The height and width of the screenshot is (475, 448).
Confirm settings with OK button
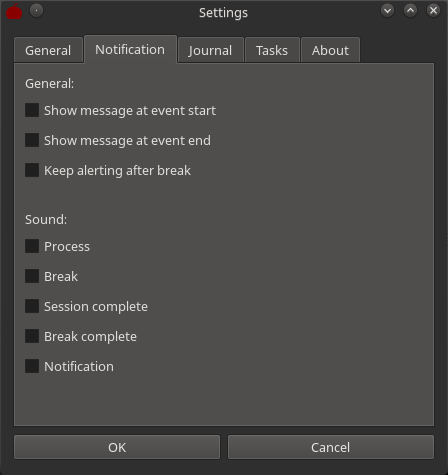pyautogui.click(x=117, y=447)
